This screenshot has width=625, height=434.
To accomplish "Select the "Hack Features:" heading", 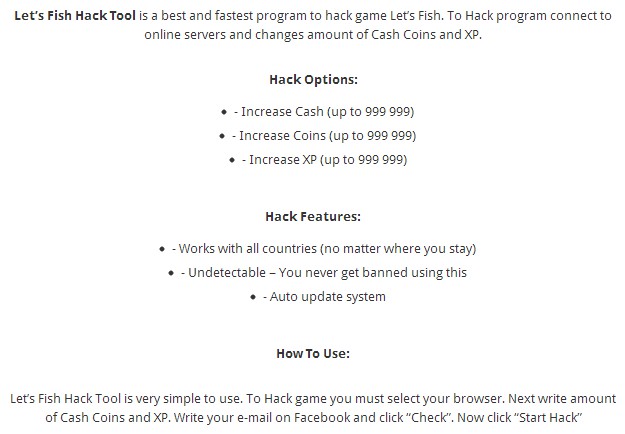I will pos(313,216).
